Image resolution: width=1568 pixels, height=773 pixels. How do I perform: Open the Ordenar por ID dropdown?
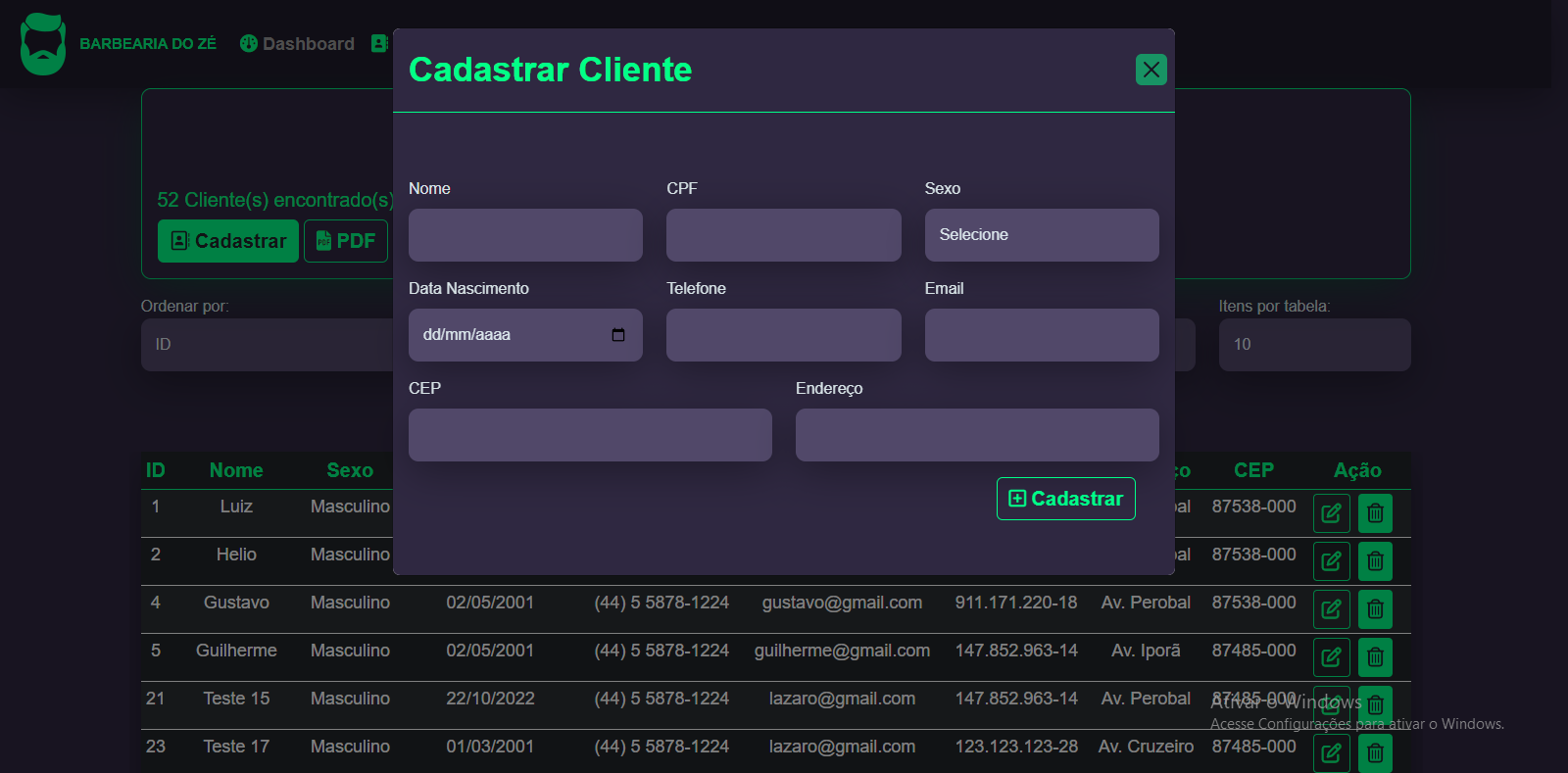tap(268, 345)
